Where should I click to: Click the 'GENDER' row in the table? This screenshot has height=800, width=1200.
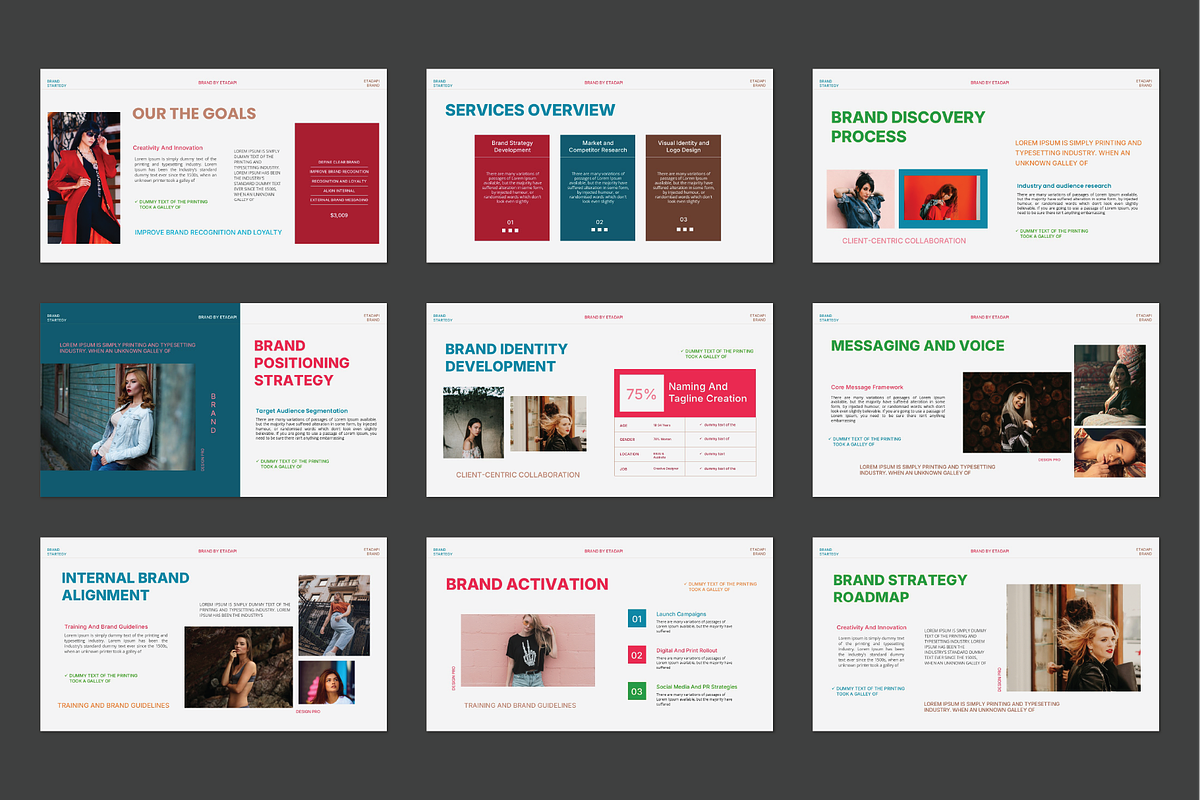click(x=685, y=439)
